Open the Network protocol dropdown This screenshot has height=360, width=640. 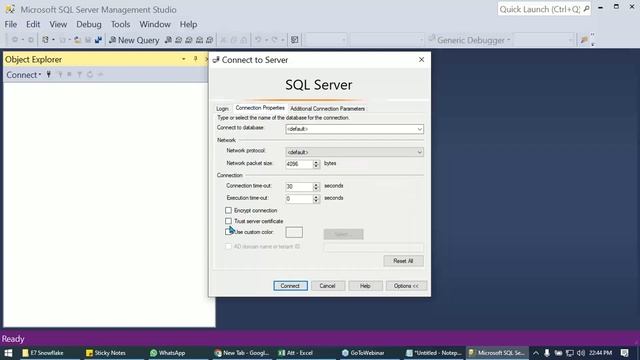(419, 152)
